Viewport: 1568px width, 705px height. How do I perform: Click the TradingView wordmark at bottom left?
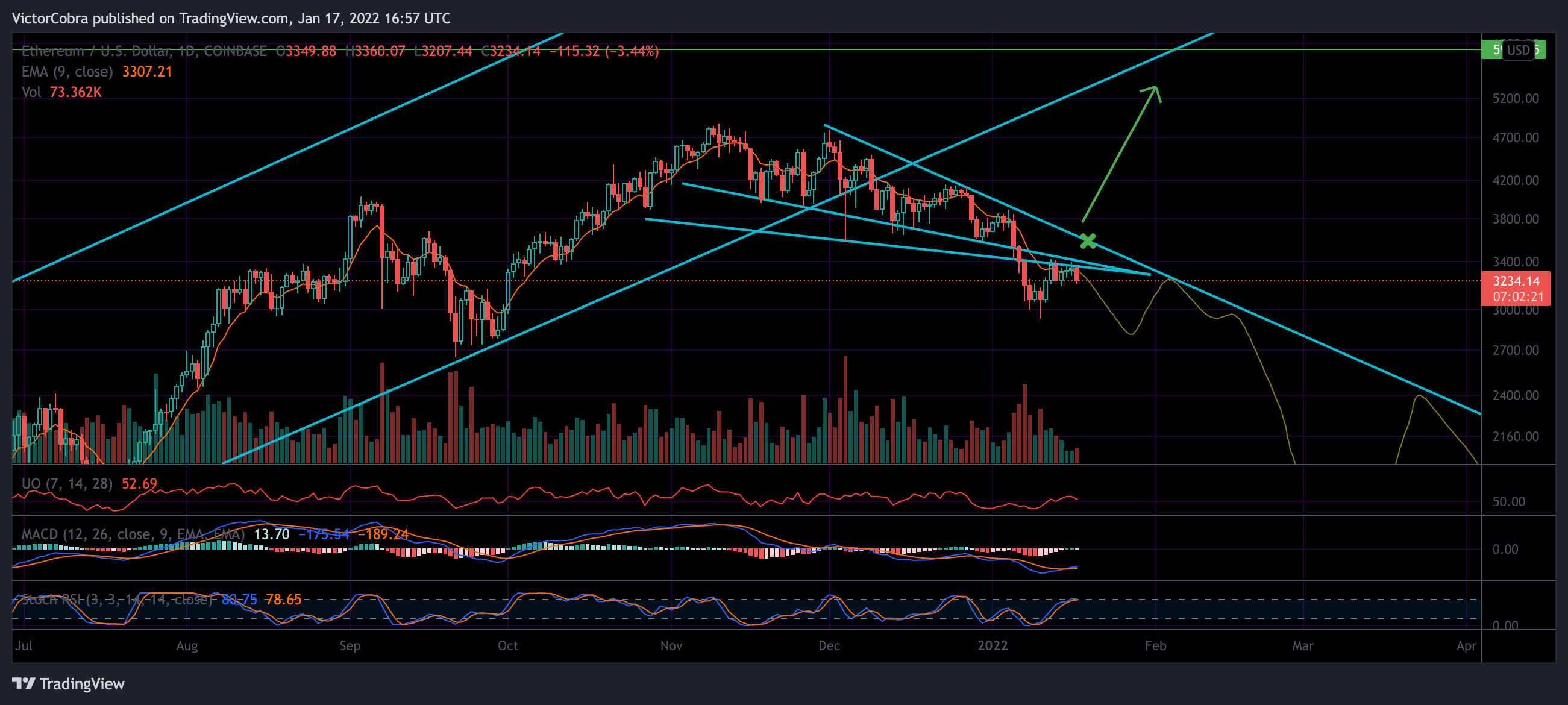click(x=82, y=684)
